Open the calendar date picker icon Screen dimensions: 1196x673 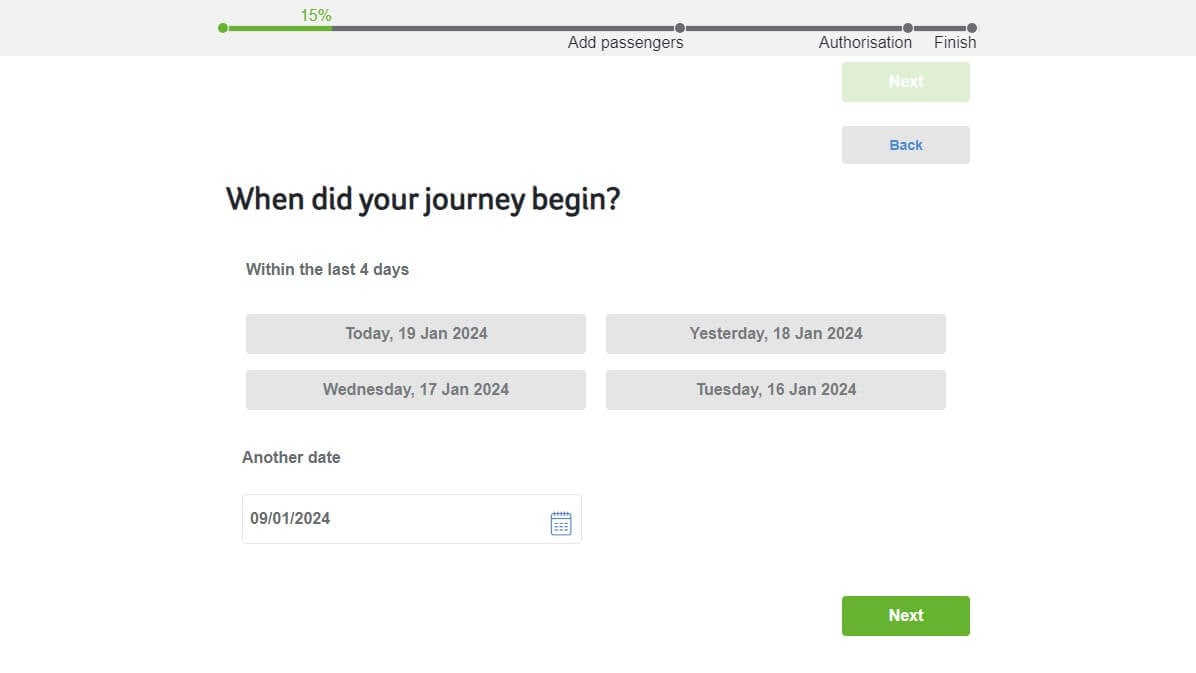(x=561, y=523)
